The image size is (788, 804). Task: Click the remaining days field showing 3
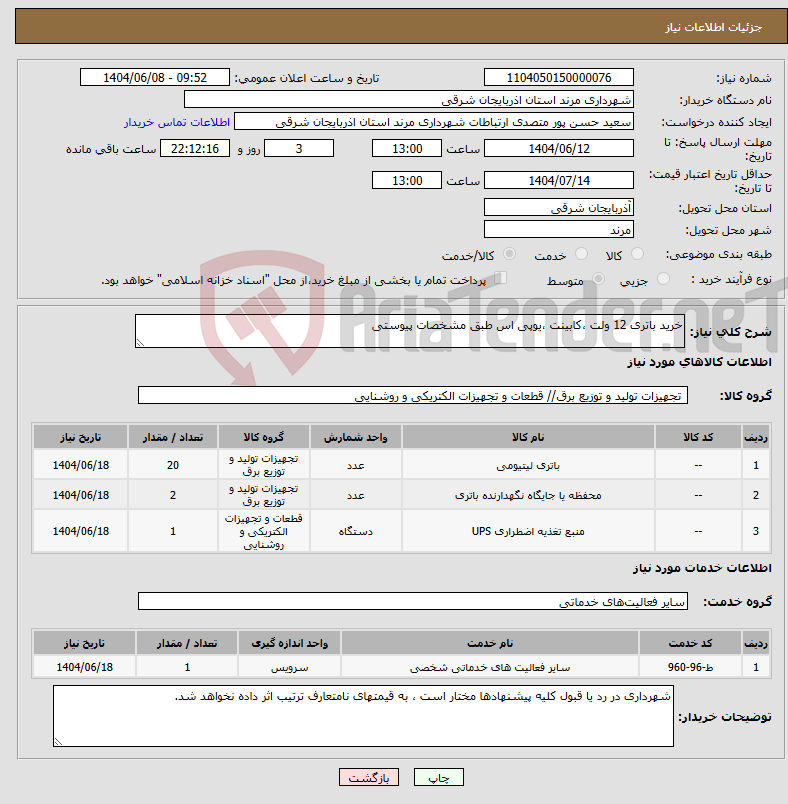299,149
